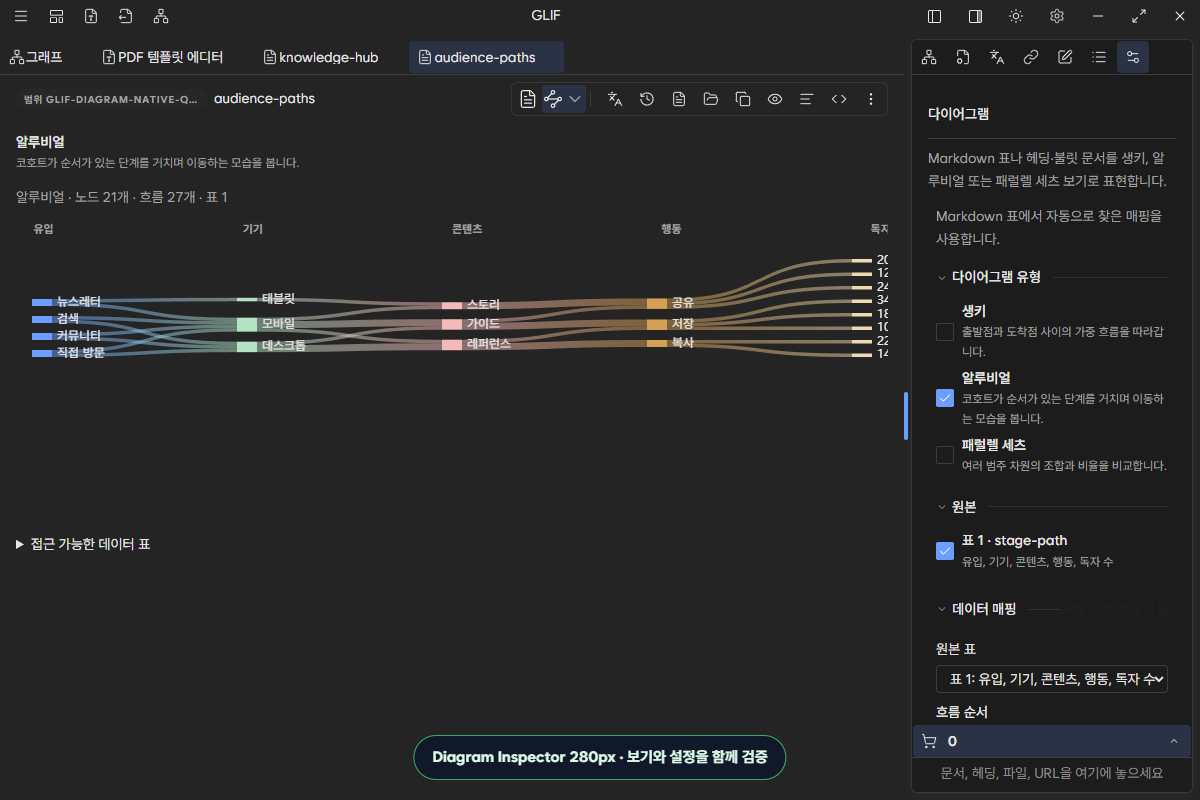This screenshot has width=1200, height=800.
Task: Toggle the right sidebar panel icon
Action: coord(975,16)
